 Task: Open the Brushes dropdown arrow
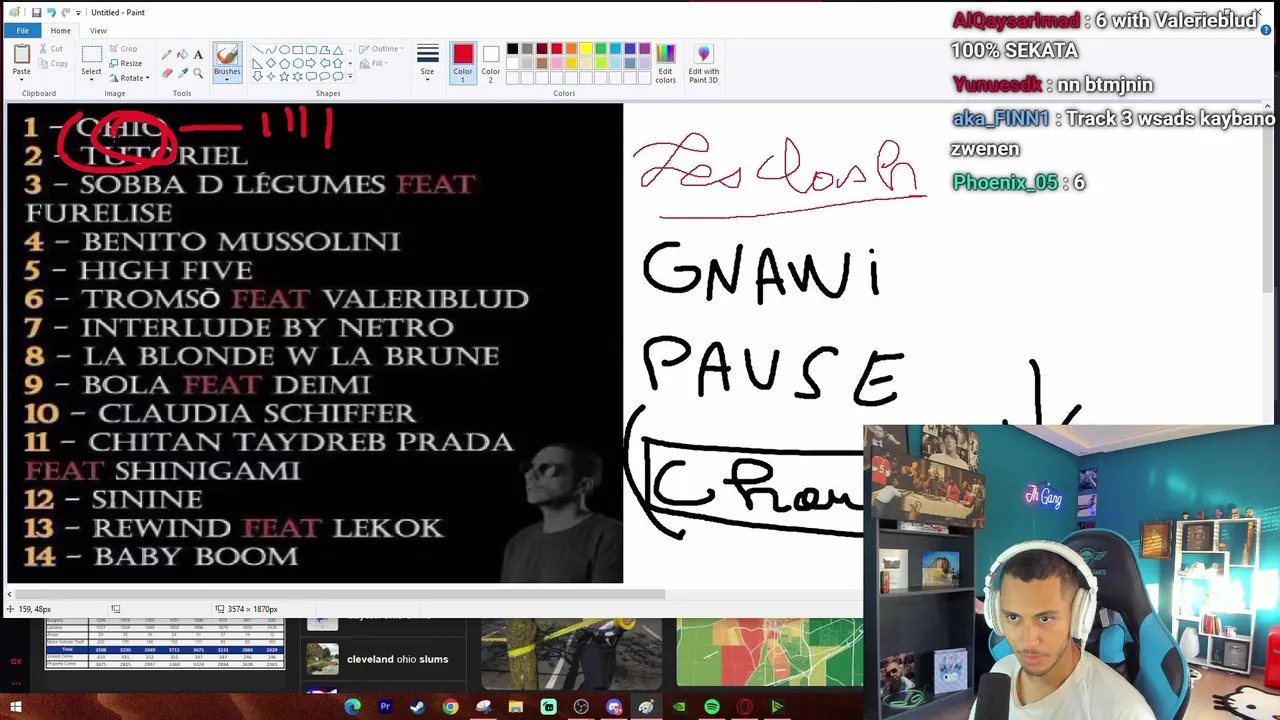click(227, 79)
